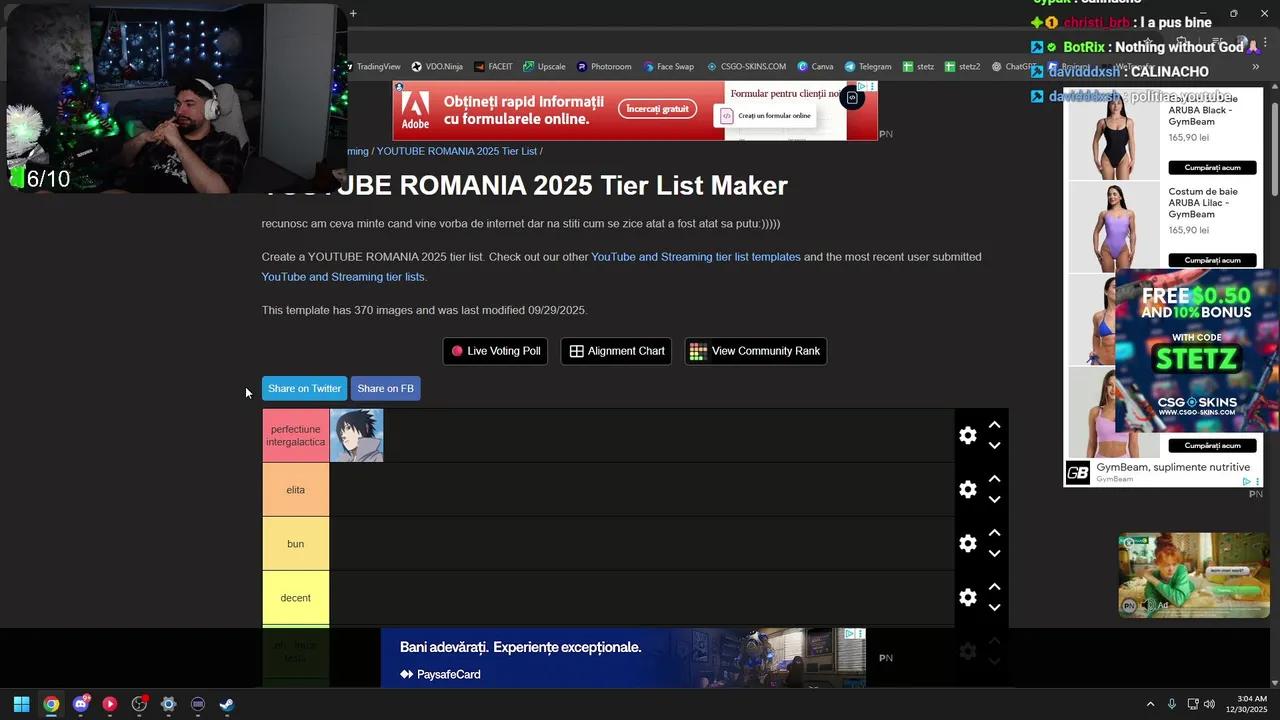Open the Windows Start menu
Screen dimensions: 1280x720
(x=21, y=704)
